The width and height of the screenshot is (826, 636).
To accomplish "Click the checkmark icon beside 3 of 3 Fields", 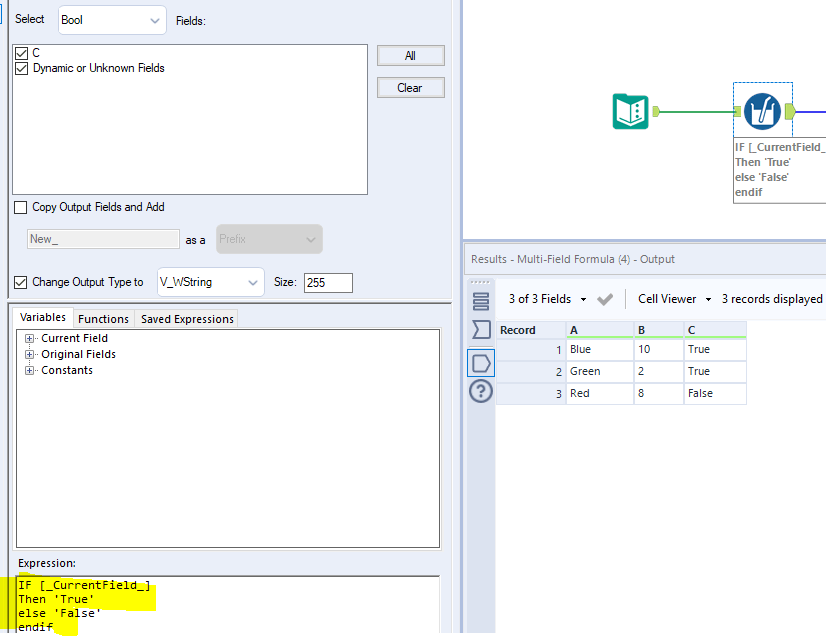I will pos(604,298).
